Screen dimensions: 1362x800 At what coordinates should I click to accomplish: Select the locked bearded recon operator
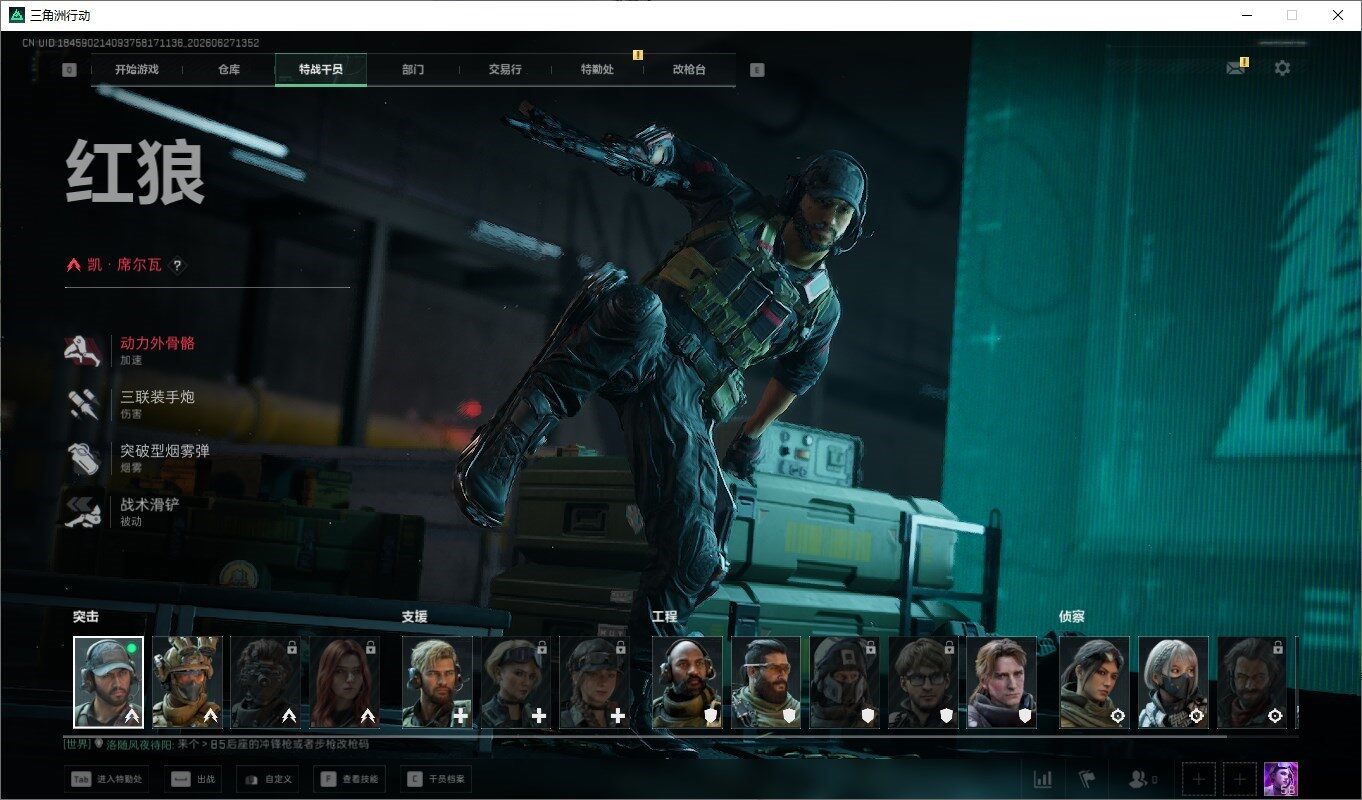pos(1253,682)
